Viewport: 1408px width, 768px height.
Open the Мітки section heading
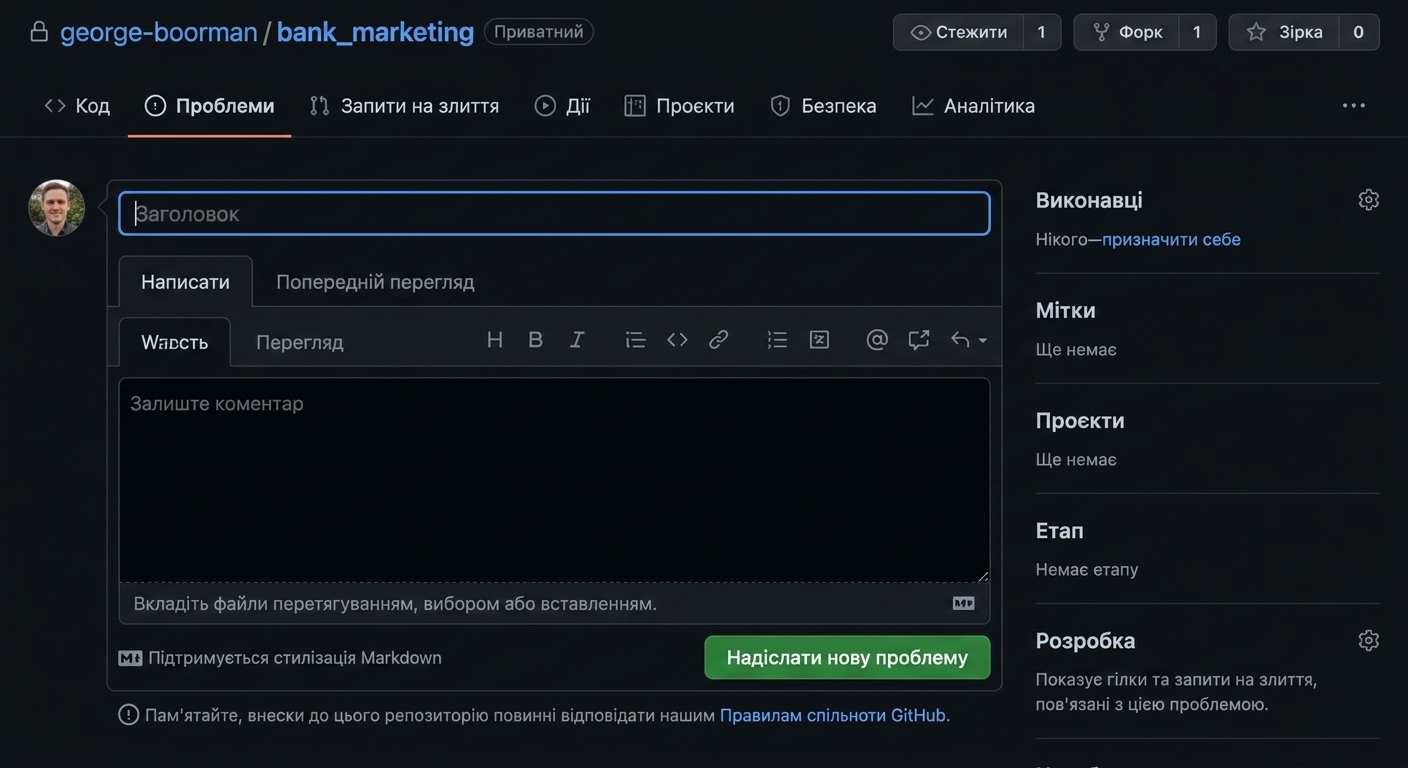click(1066, 310)
